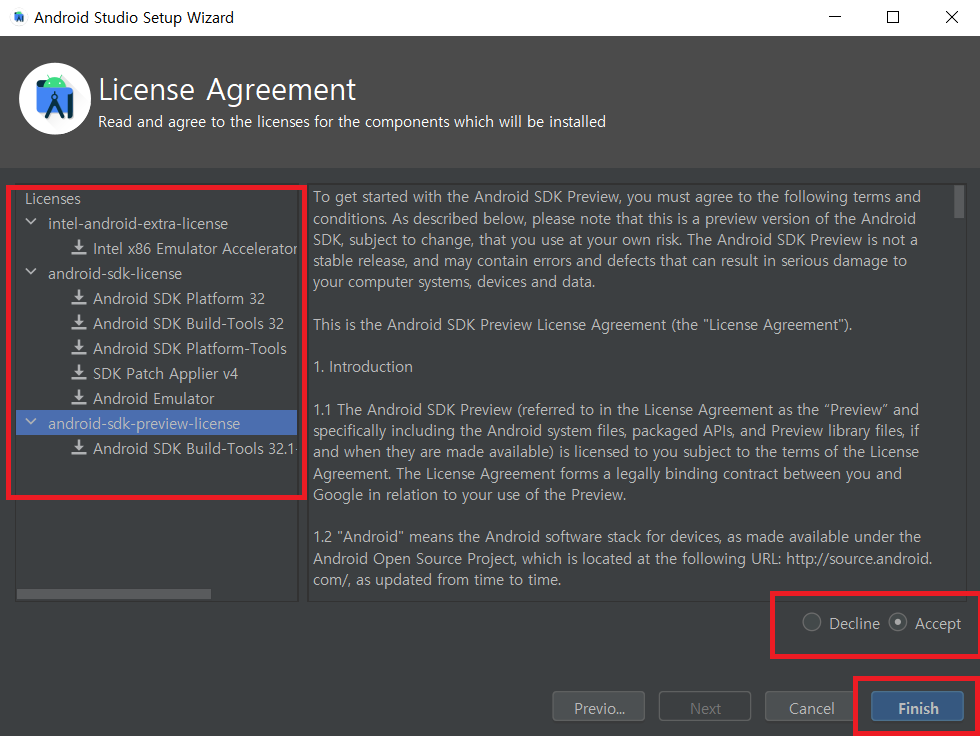
Task: Click the licenses list horizontal scrollbar
Action: (114, 594)
